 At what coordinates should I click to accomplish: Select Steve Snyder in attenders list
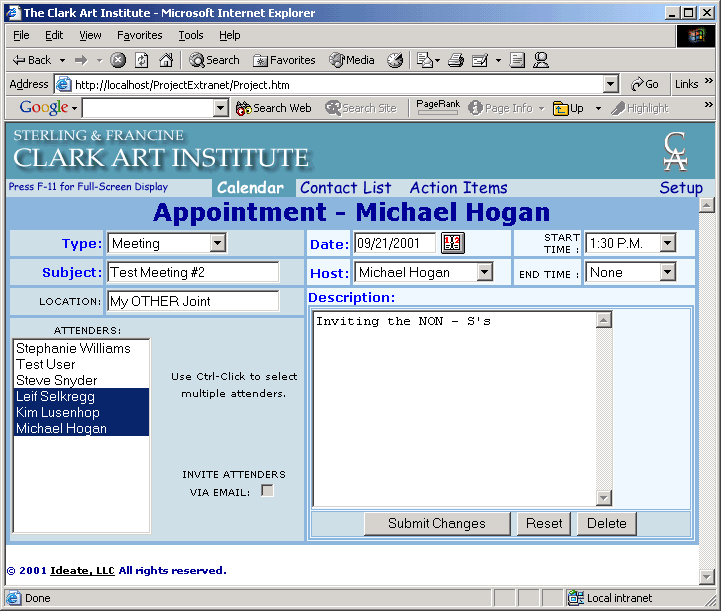coord(81,381)
